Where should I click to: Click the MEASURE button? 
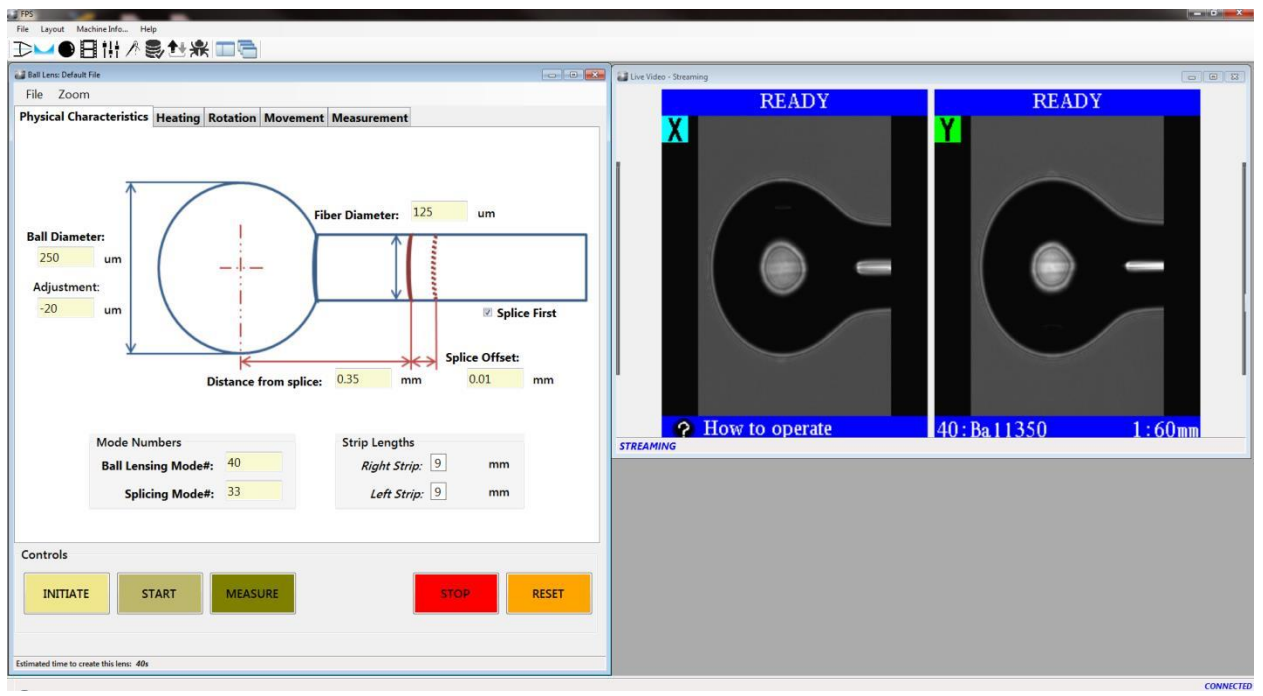(252, 593)
